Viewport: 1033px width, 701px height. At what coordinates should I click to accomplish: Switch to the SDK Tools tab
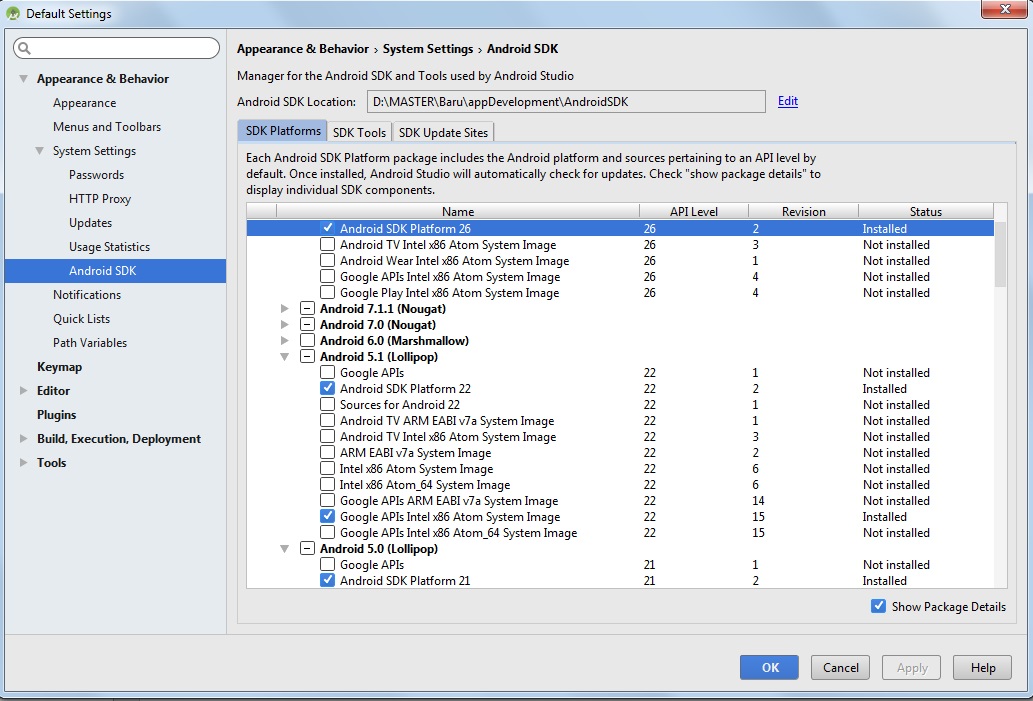click(359, 132)
